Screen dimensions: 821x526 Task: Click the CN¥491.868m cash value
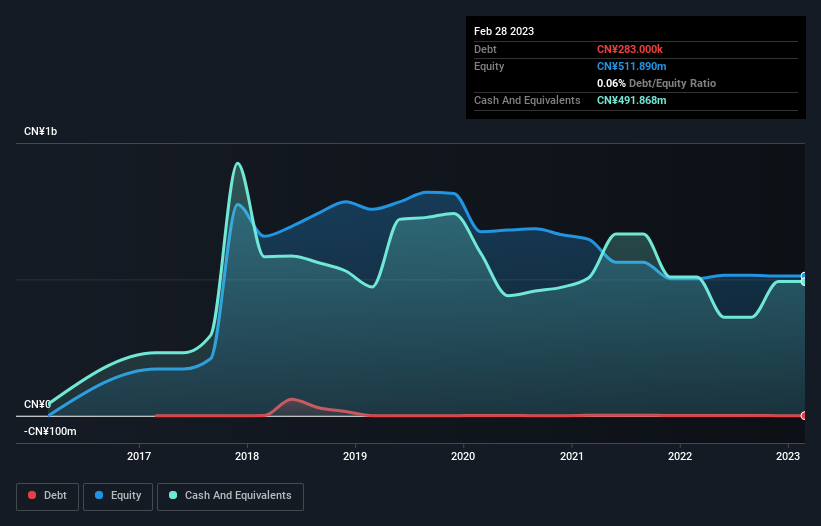pyautogui.click(x=631, y=100)
